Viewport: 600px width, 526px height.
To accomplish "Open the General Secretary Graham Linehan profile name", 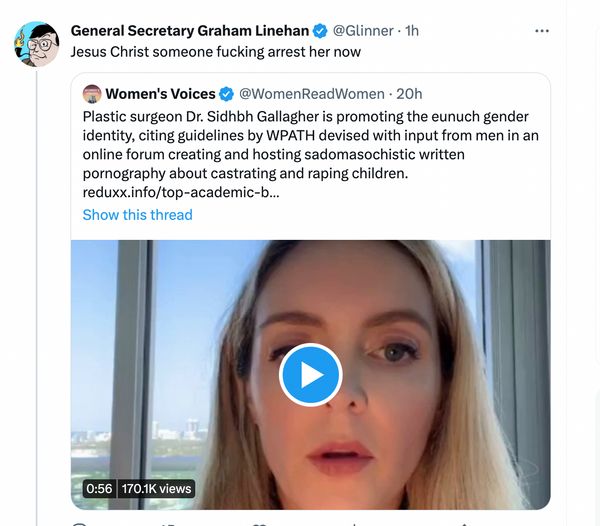I will click(190, 31).
